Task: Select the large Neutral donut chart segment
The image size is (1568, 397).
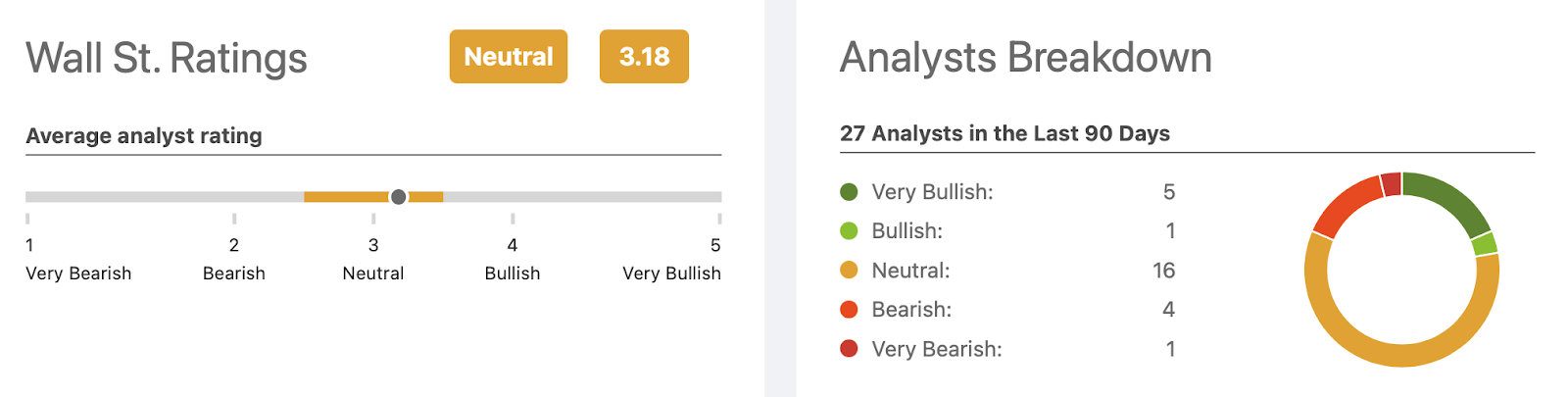Action: 1401,357
